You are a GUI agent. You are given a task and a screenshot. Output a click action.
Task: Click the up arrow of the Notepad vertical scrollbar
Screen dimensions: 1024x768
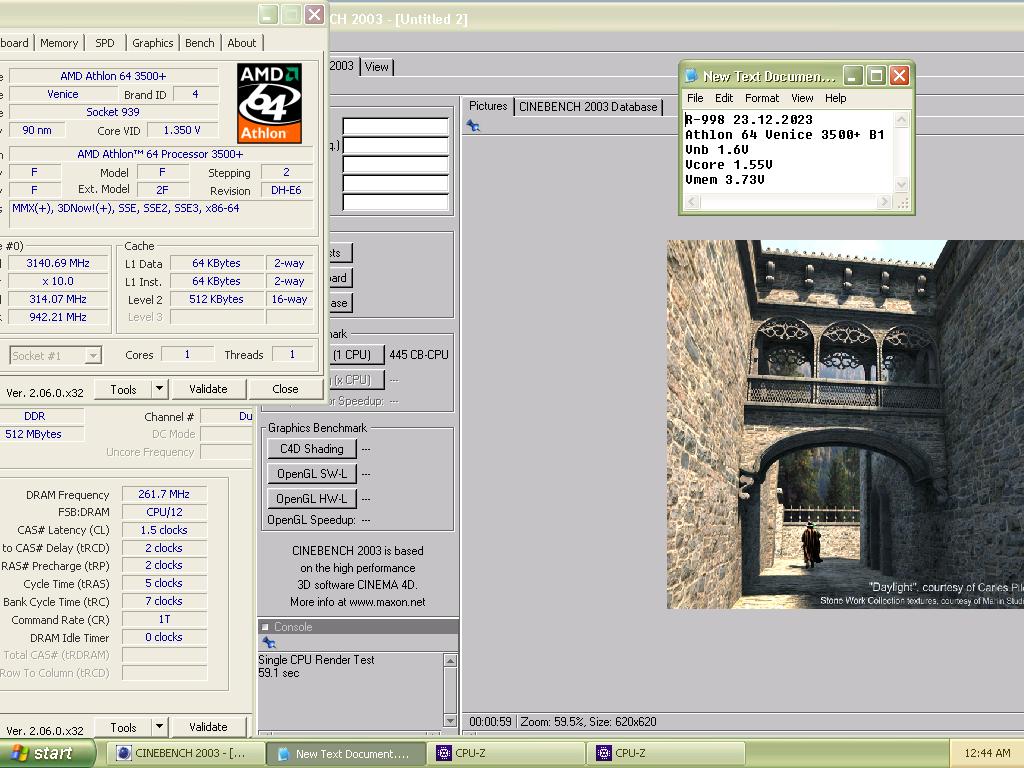[901, 120]
